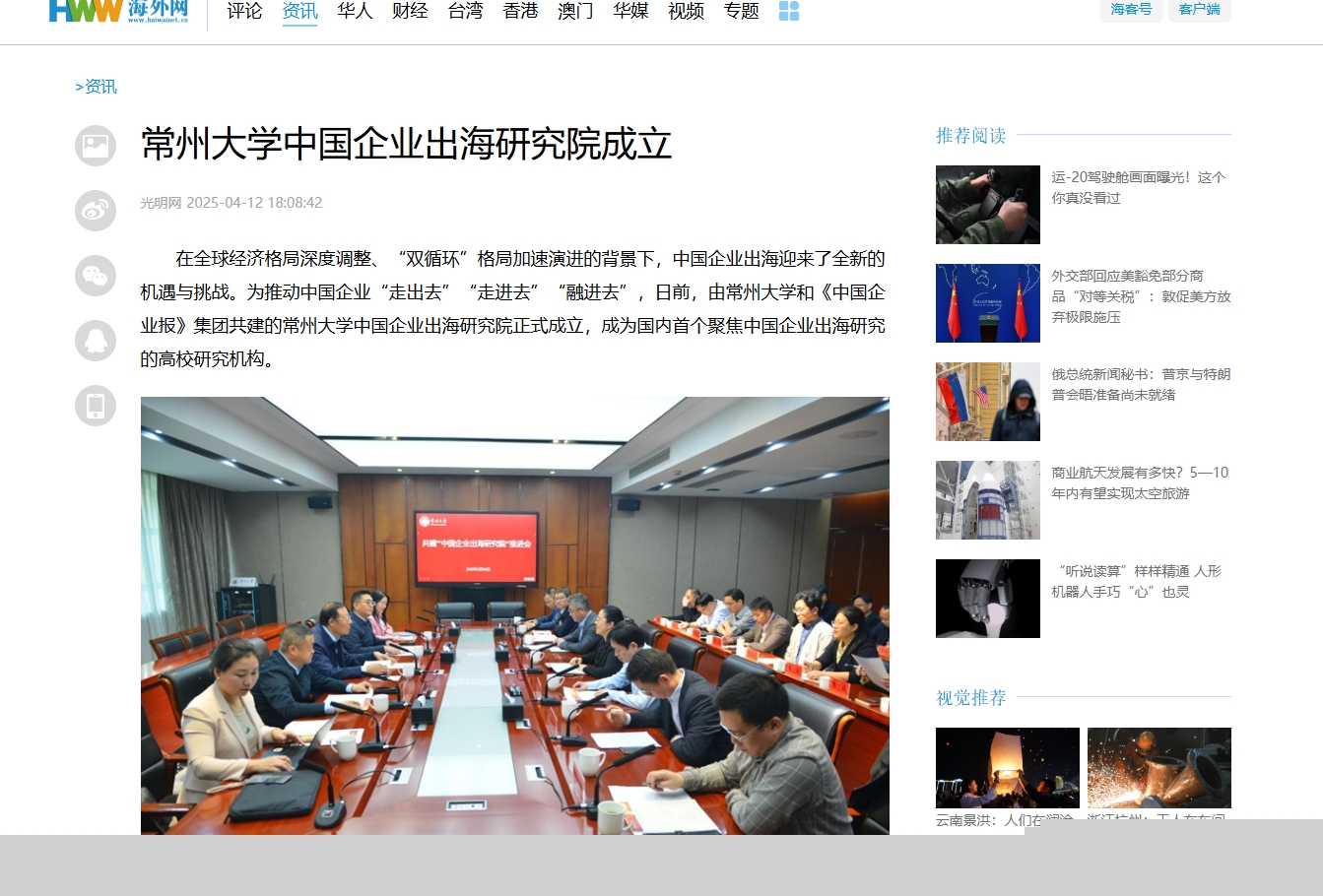This screenshot has width=1323, height=896.
Task: Select the 专题 menu item
Action: click(741, 11)
